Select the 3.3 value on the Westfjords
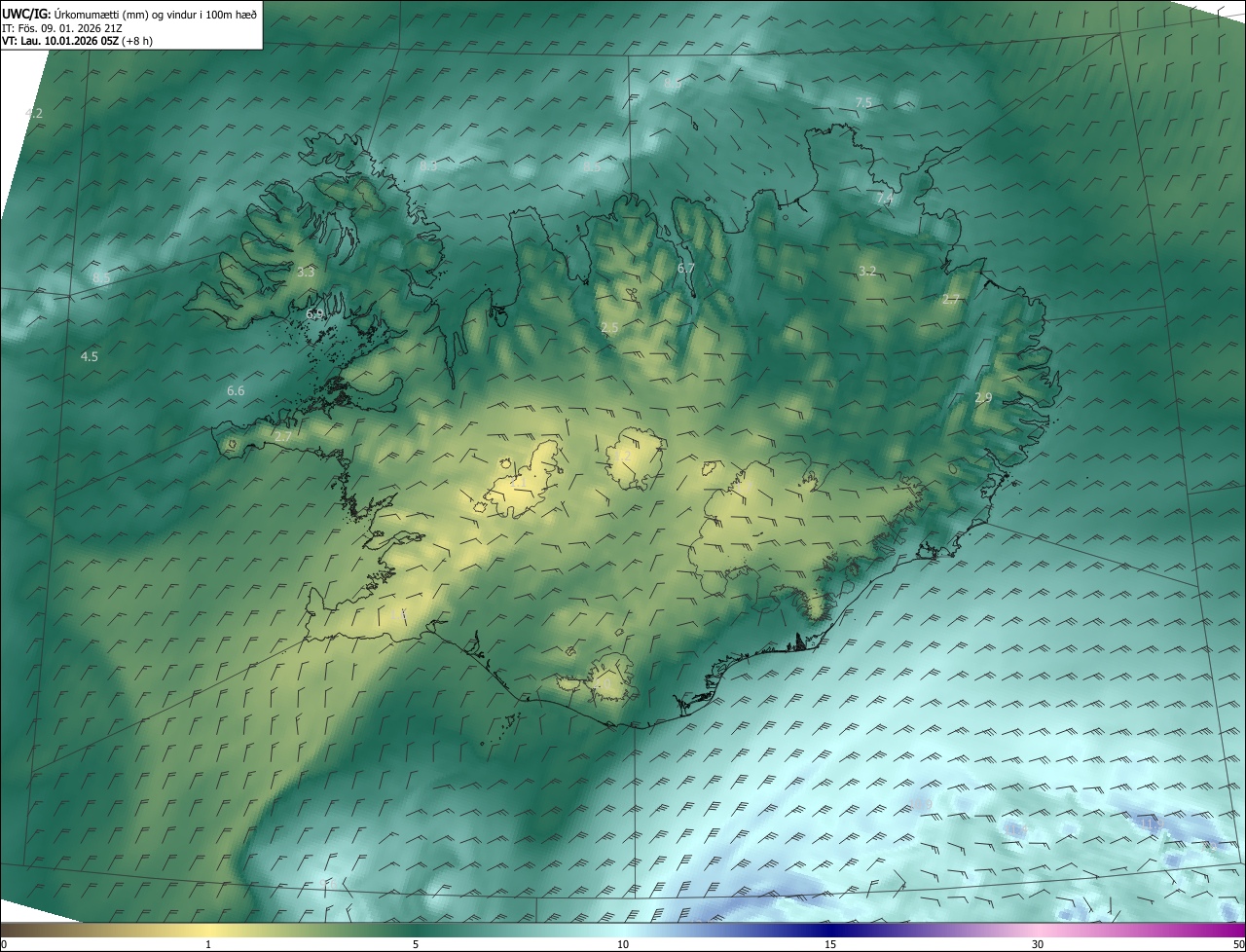Image resolution: width=1246 pixels, height=952 pixels. [x=306, y=273]
